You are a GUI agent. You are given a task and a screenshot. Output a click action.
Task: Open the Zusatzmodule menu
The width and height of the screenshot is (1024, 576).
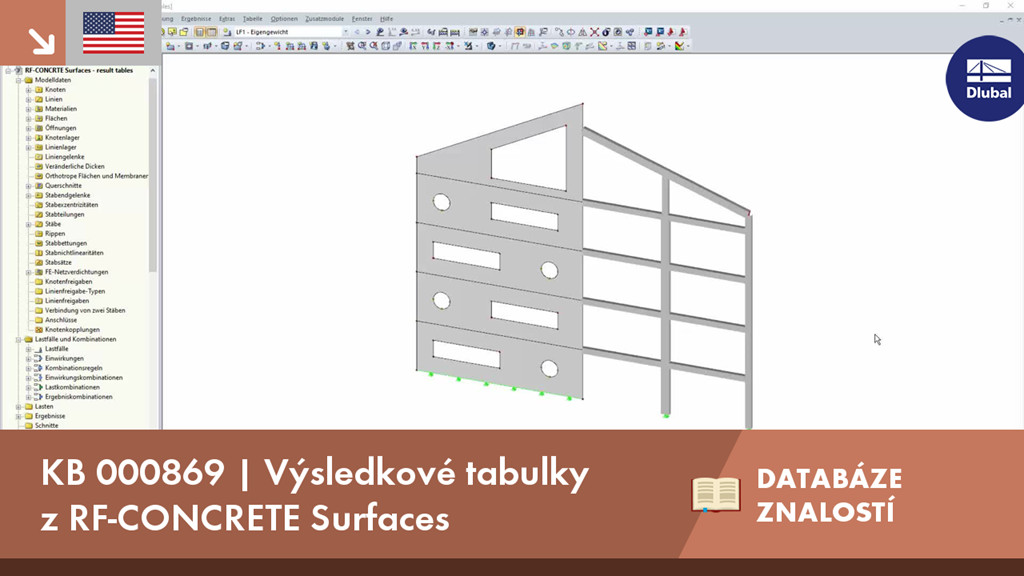tap(325, 19)
